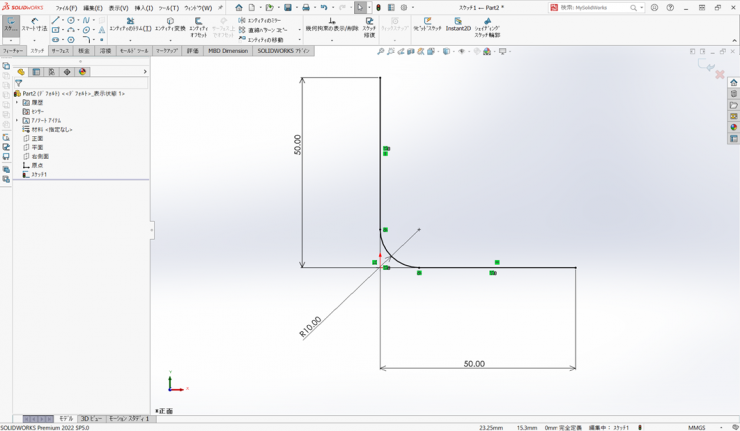Toggle display/delete geometric relations (幾何拘束の表示/削除)

tap(332, 24)
